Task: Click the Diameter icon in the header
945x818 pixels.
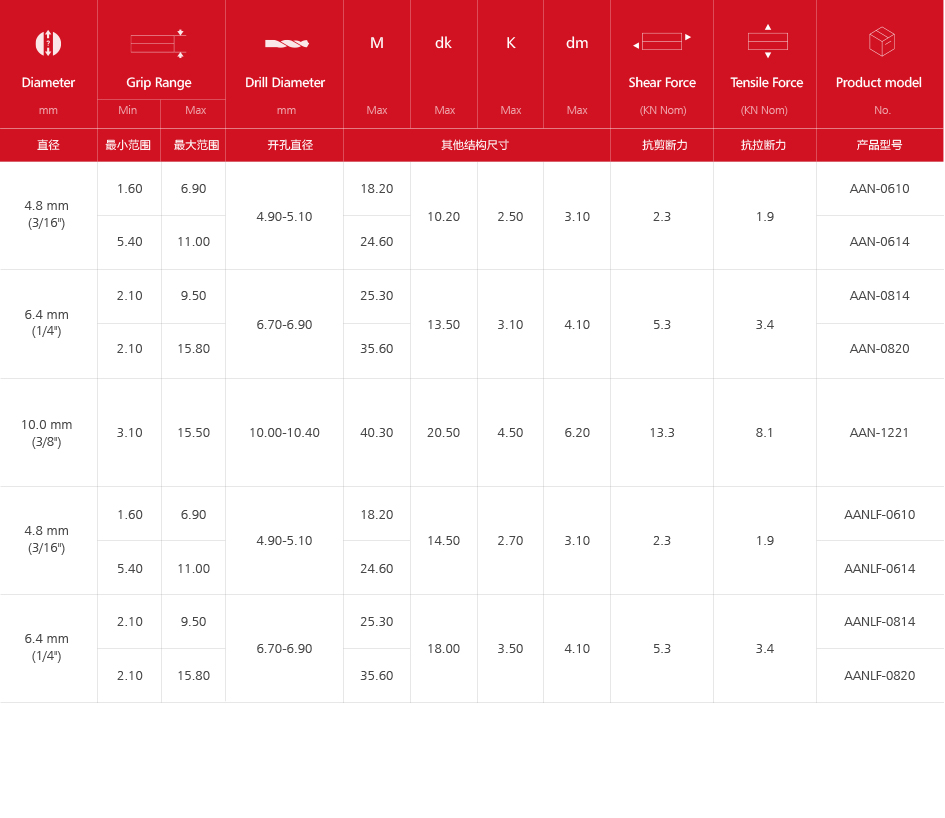Action: point(48,43)
